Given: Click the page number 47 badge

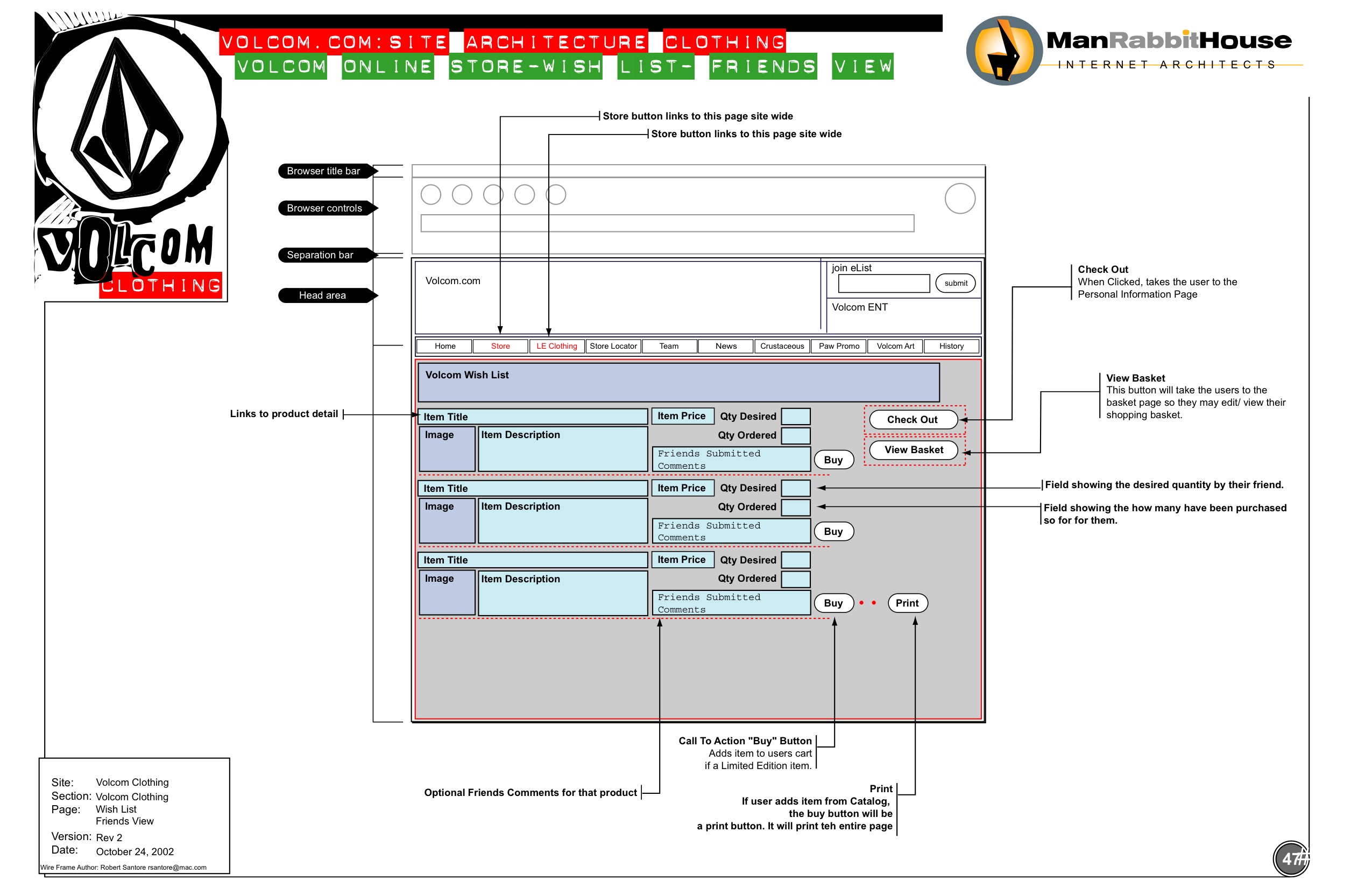Looking at the screenshot, I should pyautogui.click(x=1290, y=858).
